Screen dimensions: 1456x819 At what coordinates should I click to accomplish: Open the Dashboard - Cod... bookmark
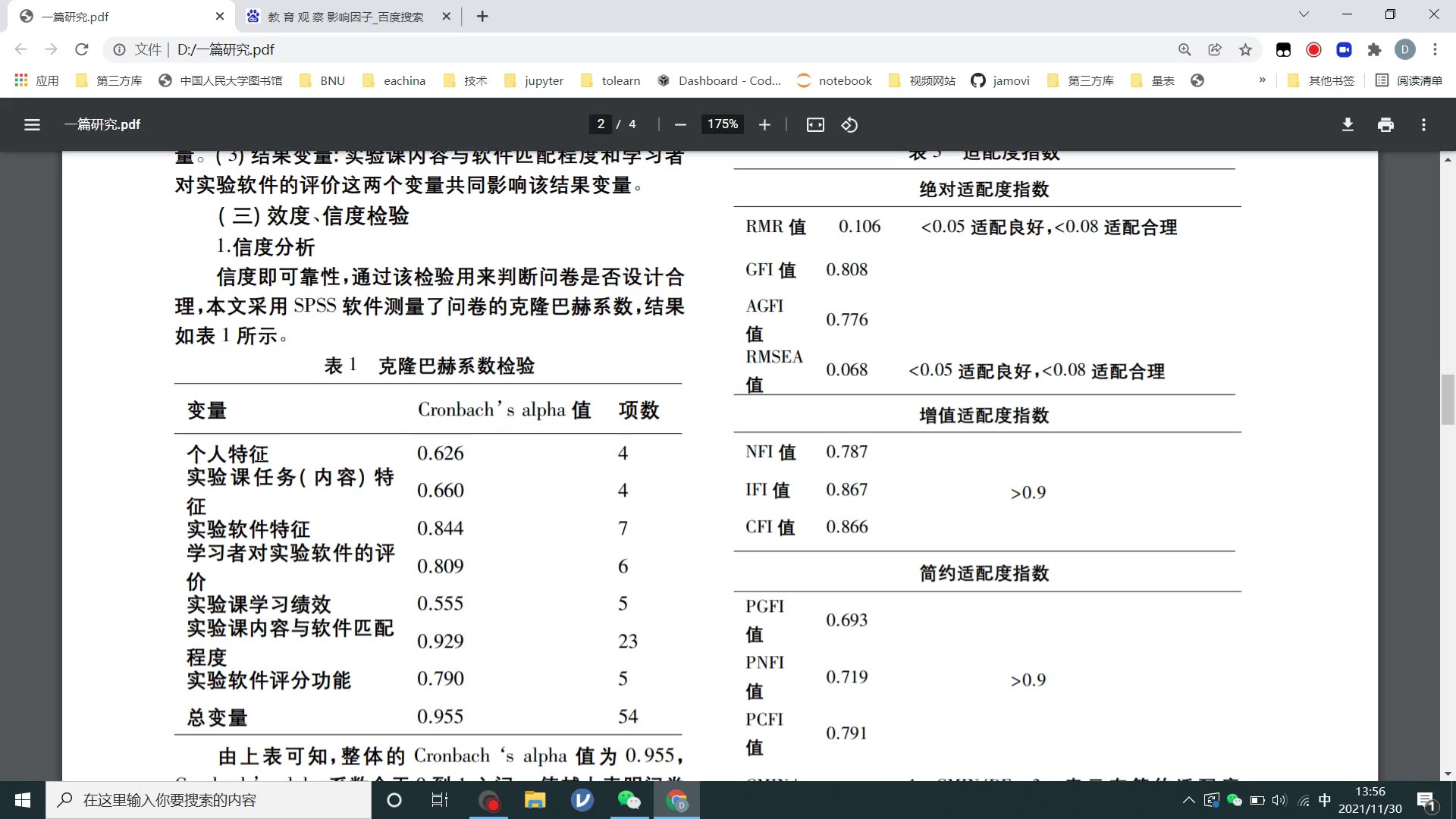click(x=719, y=80)
